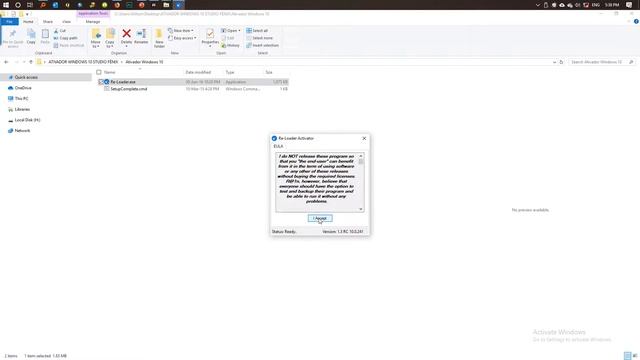The image size is (640, 360).
Task: Click Paste shortcut in ribbon
Action: pos(69,45)
